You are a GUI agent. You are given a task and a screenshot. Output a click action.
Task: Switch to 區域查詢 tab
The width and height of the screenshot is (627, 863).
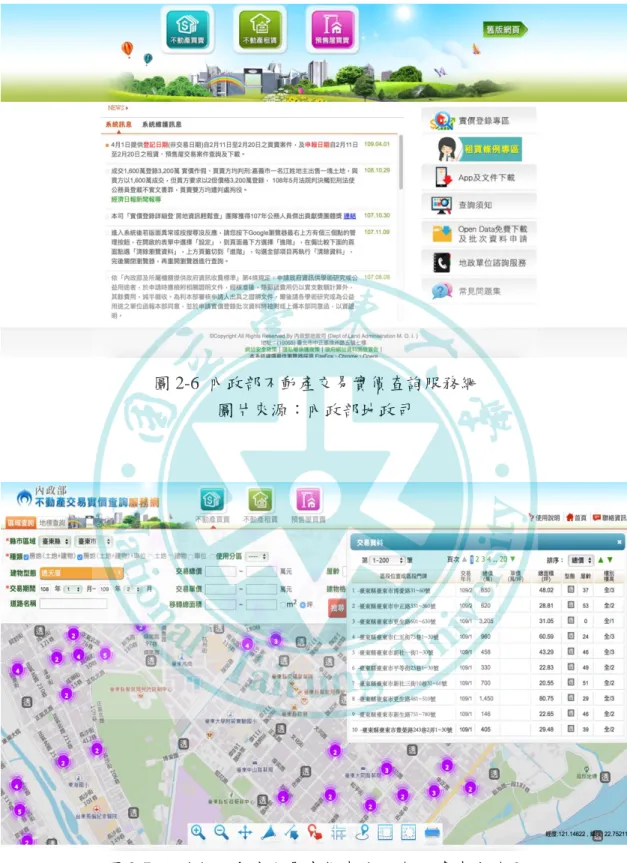click(20, 522)
